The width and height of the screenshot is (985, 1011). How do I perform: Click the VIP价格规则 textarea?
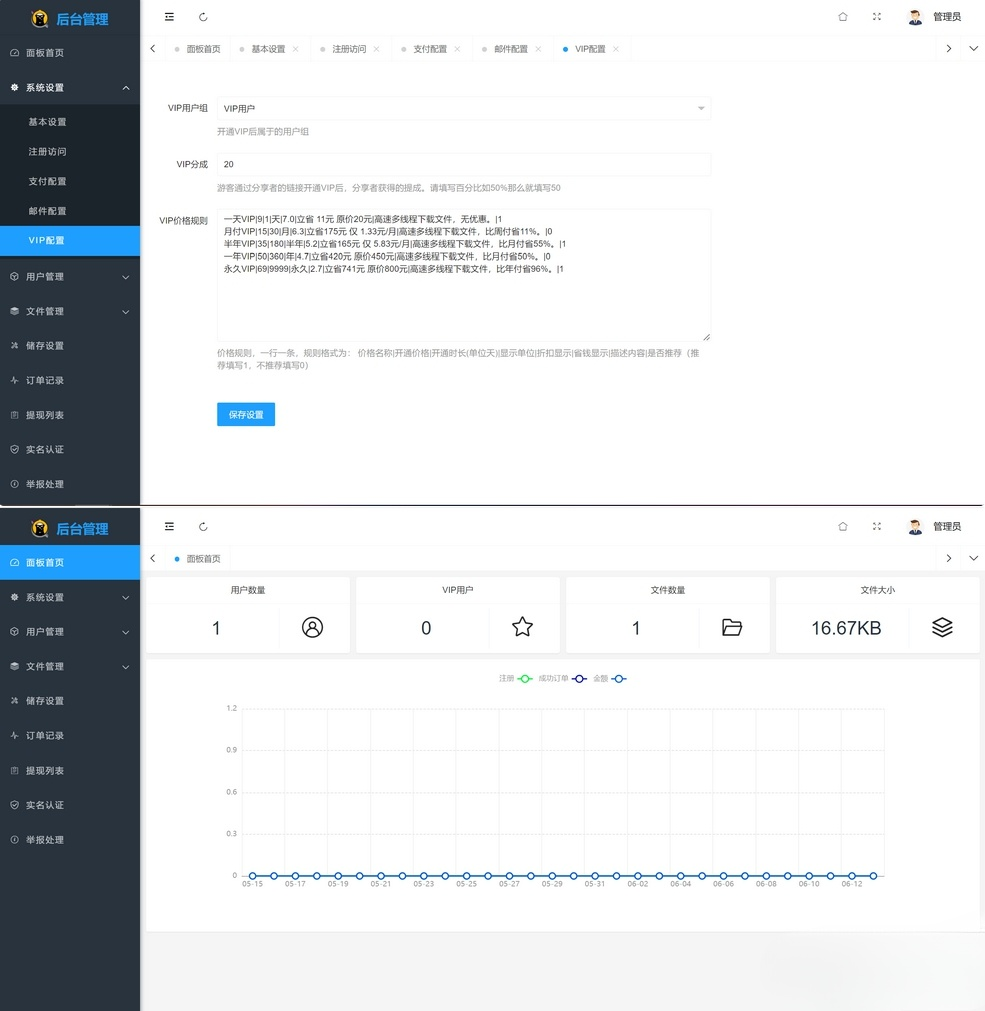pyautogui.click(x=463, y=275)
